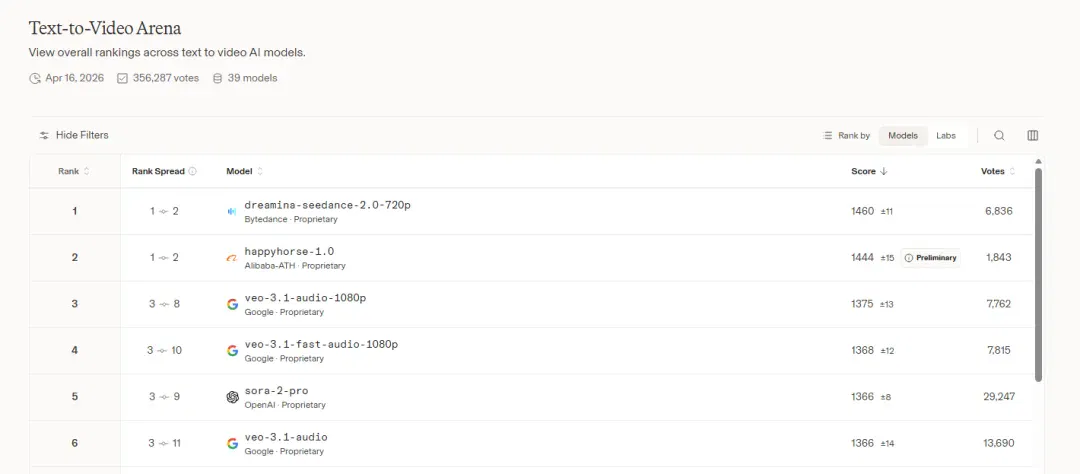Open the column view icon
This screenshot has height=474, width=1080.
pyautogui.click(x=1032, y=136)
